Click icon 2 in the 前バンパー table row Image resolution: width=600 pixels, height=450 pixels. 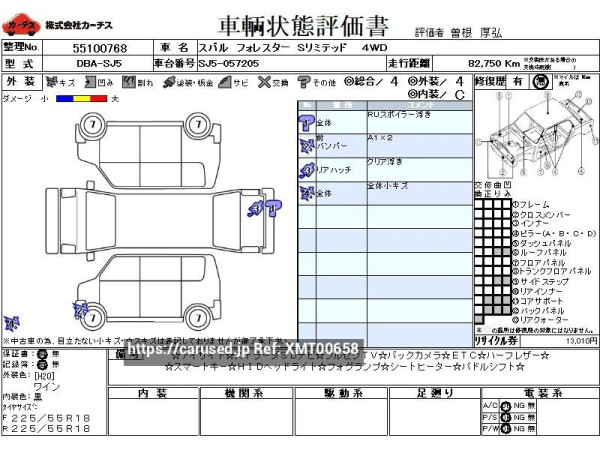(x=307, y=146)
